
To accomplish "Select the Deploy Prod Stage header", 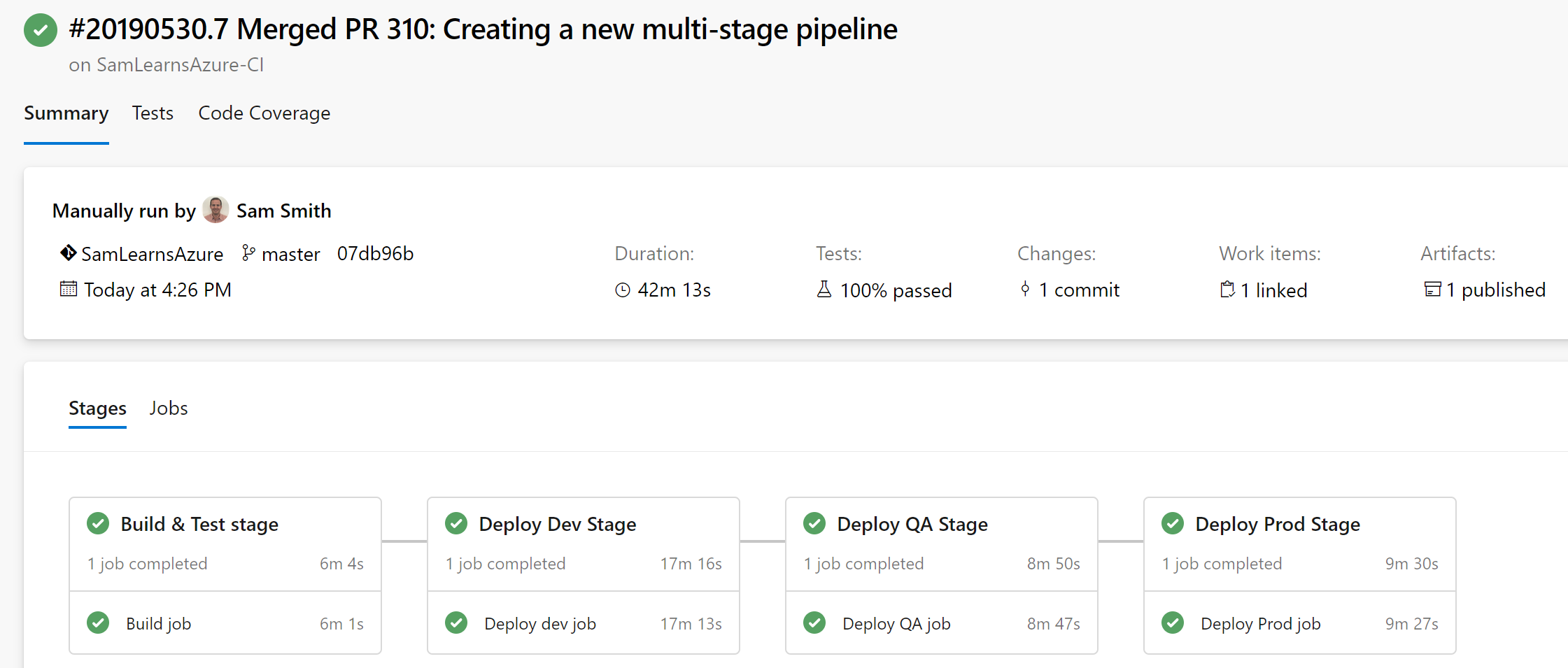I will tap(1277, 525).
